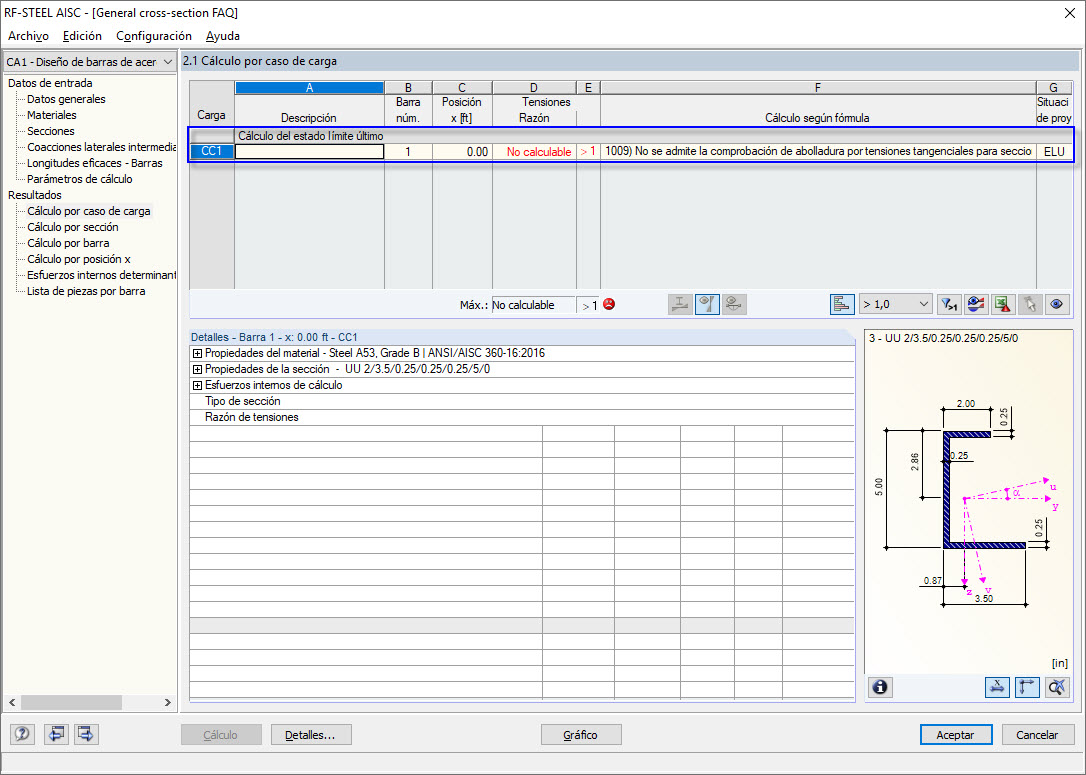Click the Máx. No calculable field
Screen dimensions: 1086x775
coord(533,305)
